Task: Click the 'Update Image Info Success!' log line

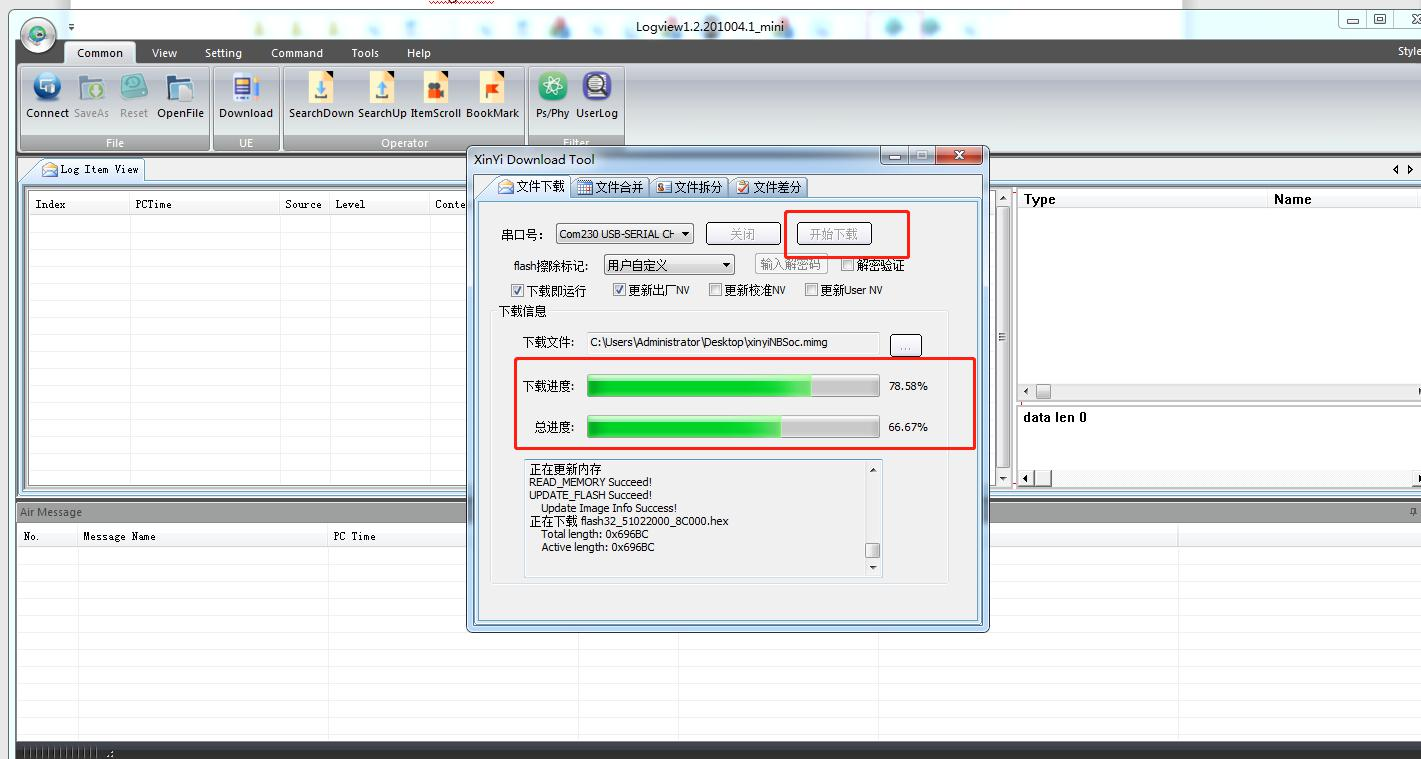Action: (609, 508)
